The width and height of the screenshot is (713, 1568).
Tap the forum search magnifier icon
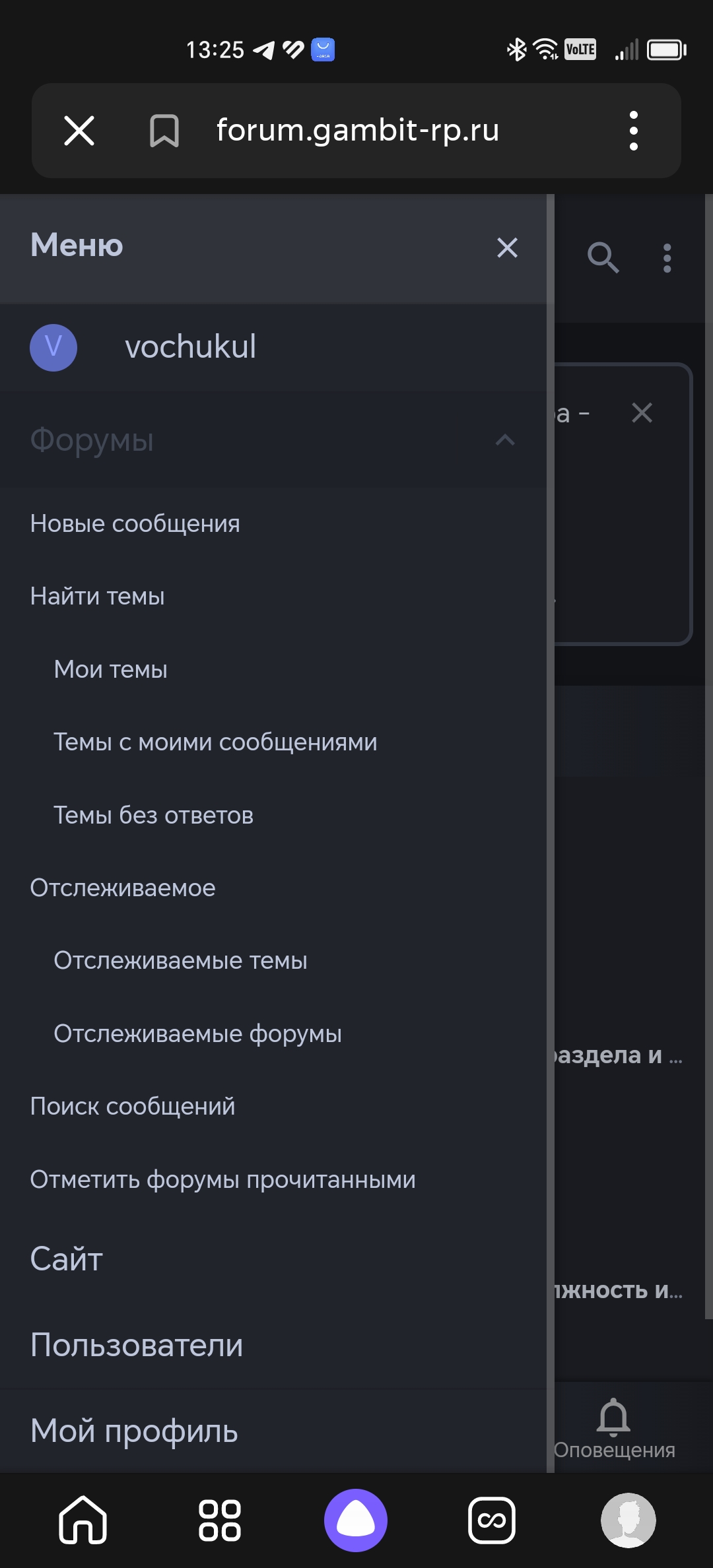(x=603, y=257)
